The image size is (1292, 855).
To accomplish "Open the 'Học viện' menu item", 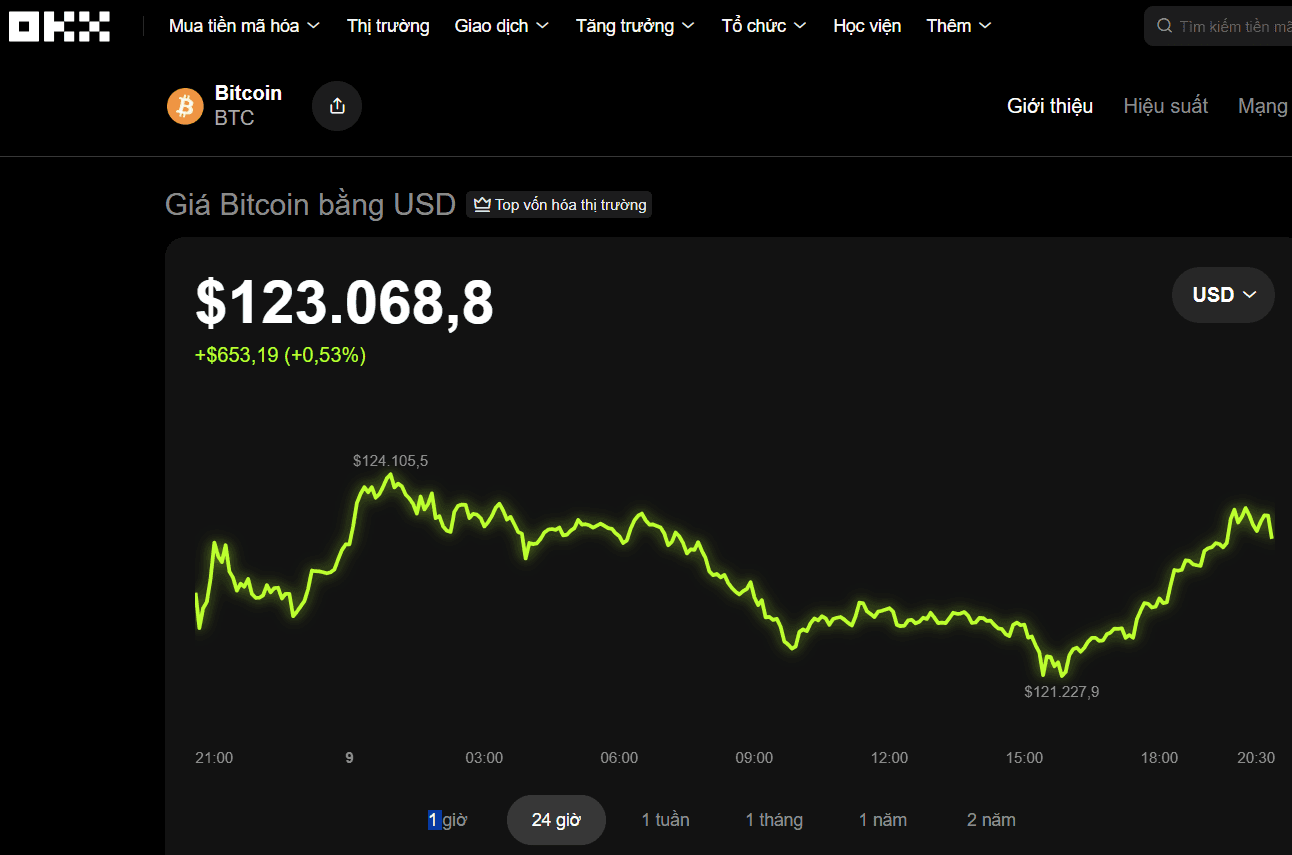I will tap(867, 25).
